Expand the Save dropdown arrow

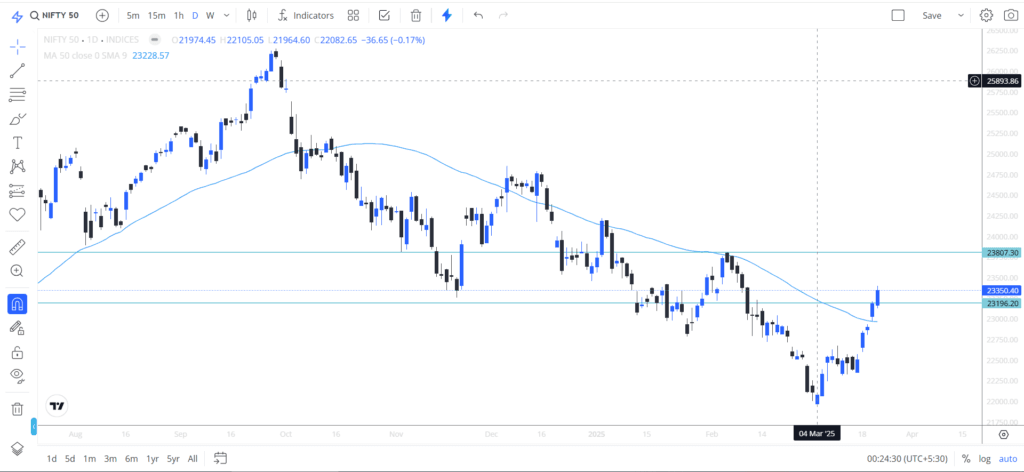pyautogui.click(x=961, y=15)
